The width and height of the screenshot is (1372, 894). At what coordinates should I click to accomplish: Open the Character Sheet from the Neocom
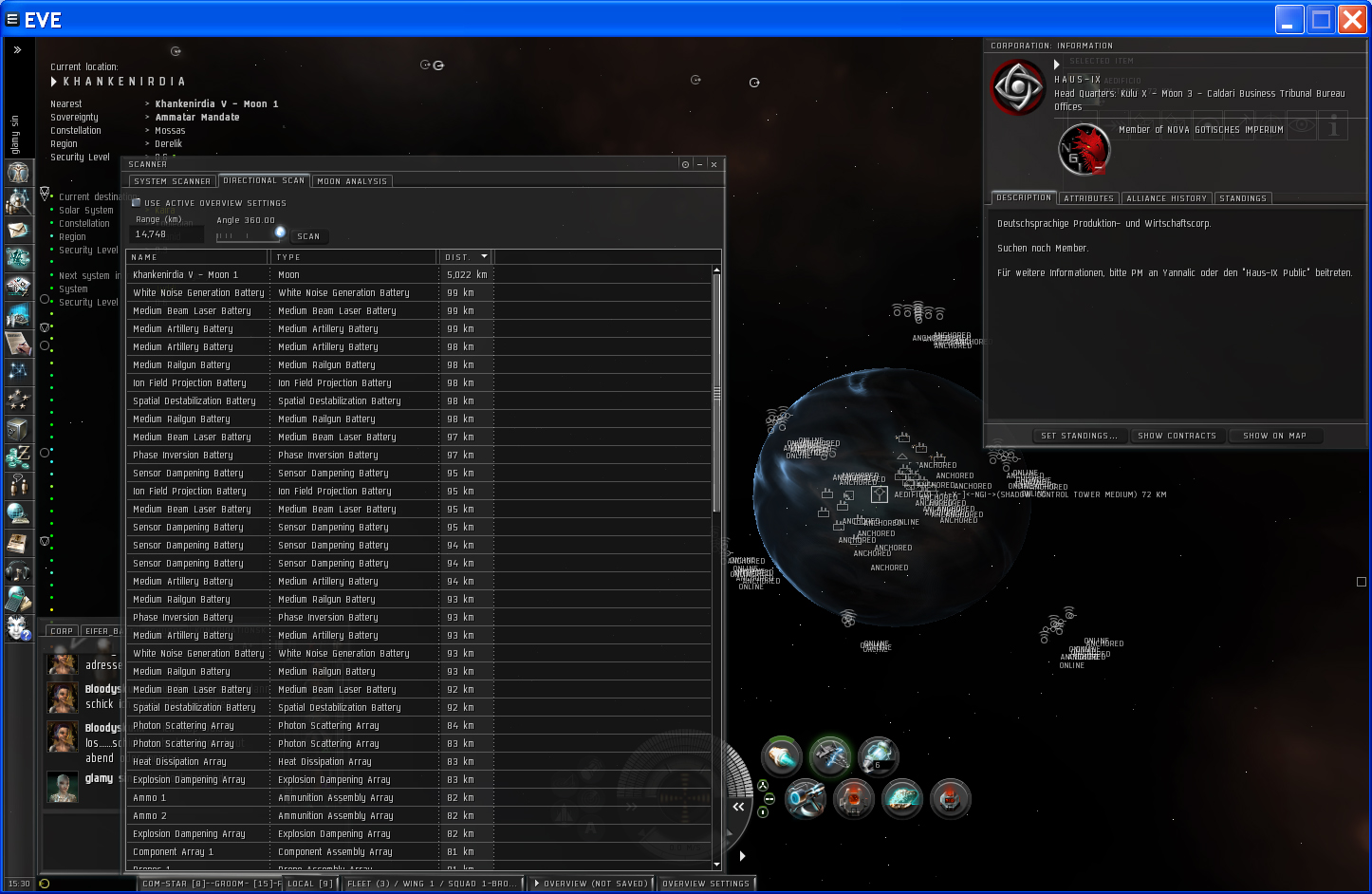pyautogui.click(x=18, y=172)
